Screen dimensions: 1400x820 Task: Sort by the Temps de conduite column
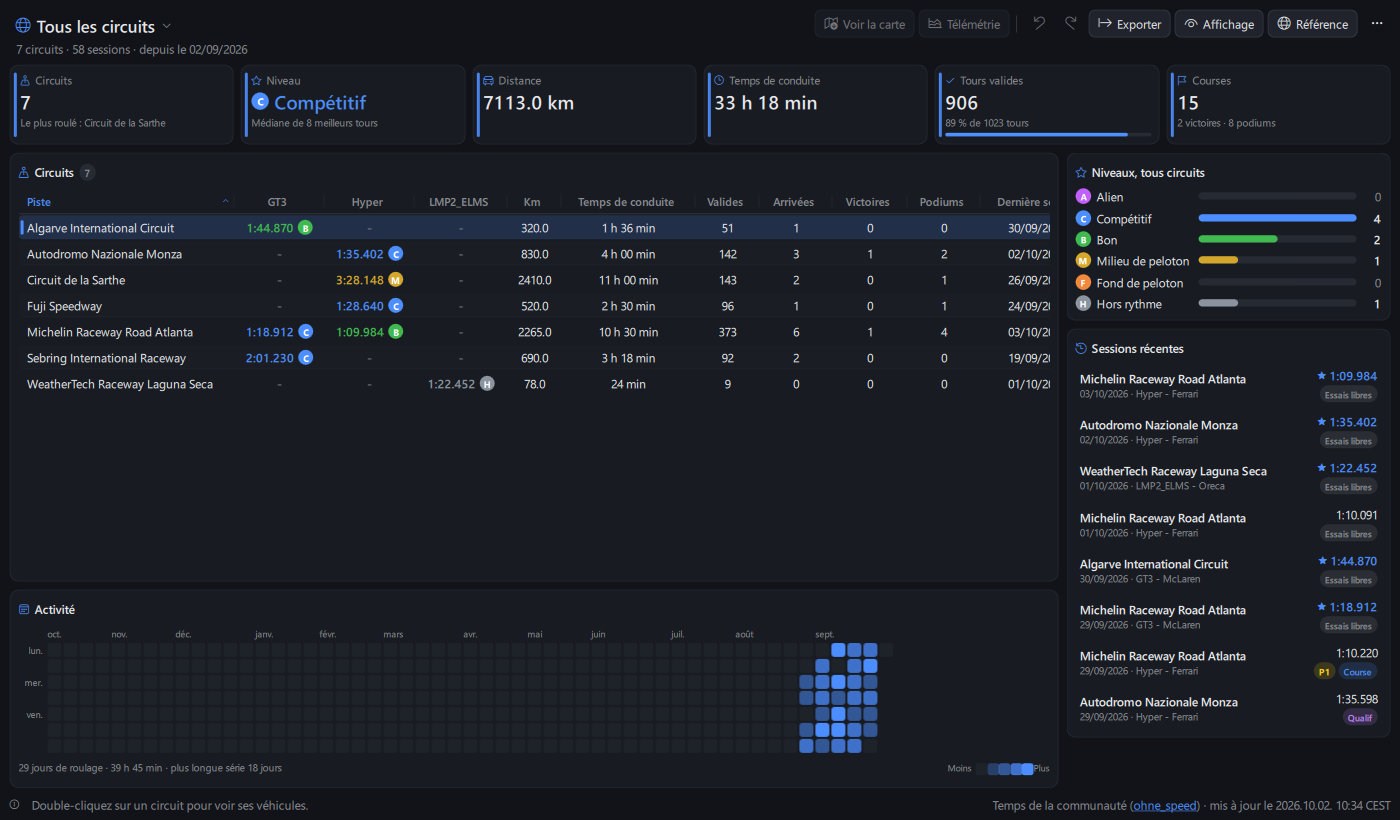pyautogui.click(x=626, y=202)
